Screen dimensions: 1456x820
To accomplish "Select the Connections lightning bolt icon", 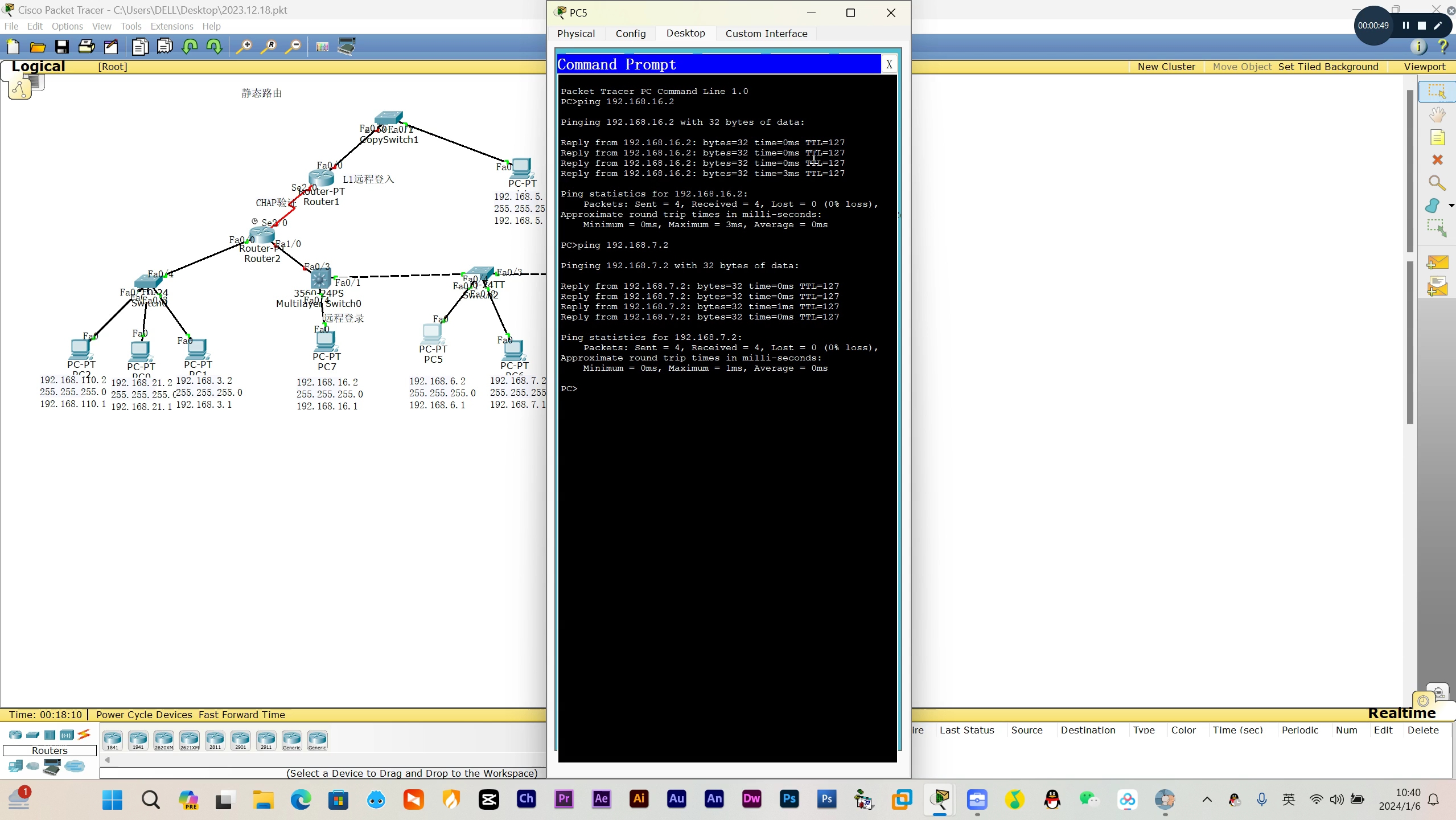I will click(84, 735).
